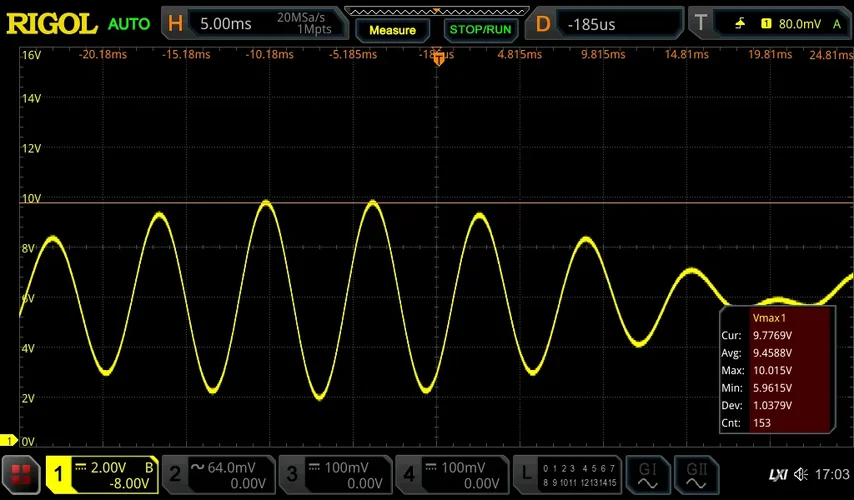This screenshot has height=500, width=854.
Task: Select the Vmax1 measurement header
Action: tap(769, 318)
